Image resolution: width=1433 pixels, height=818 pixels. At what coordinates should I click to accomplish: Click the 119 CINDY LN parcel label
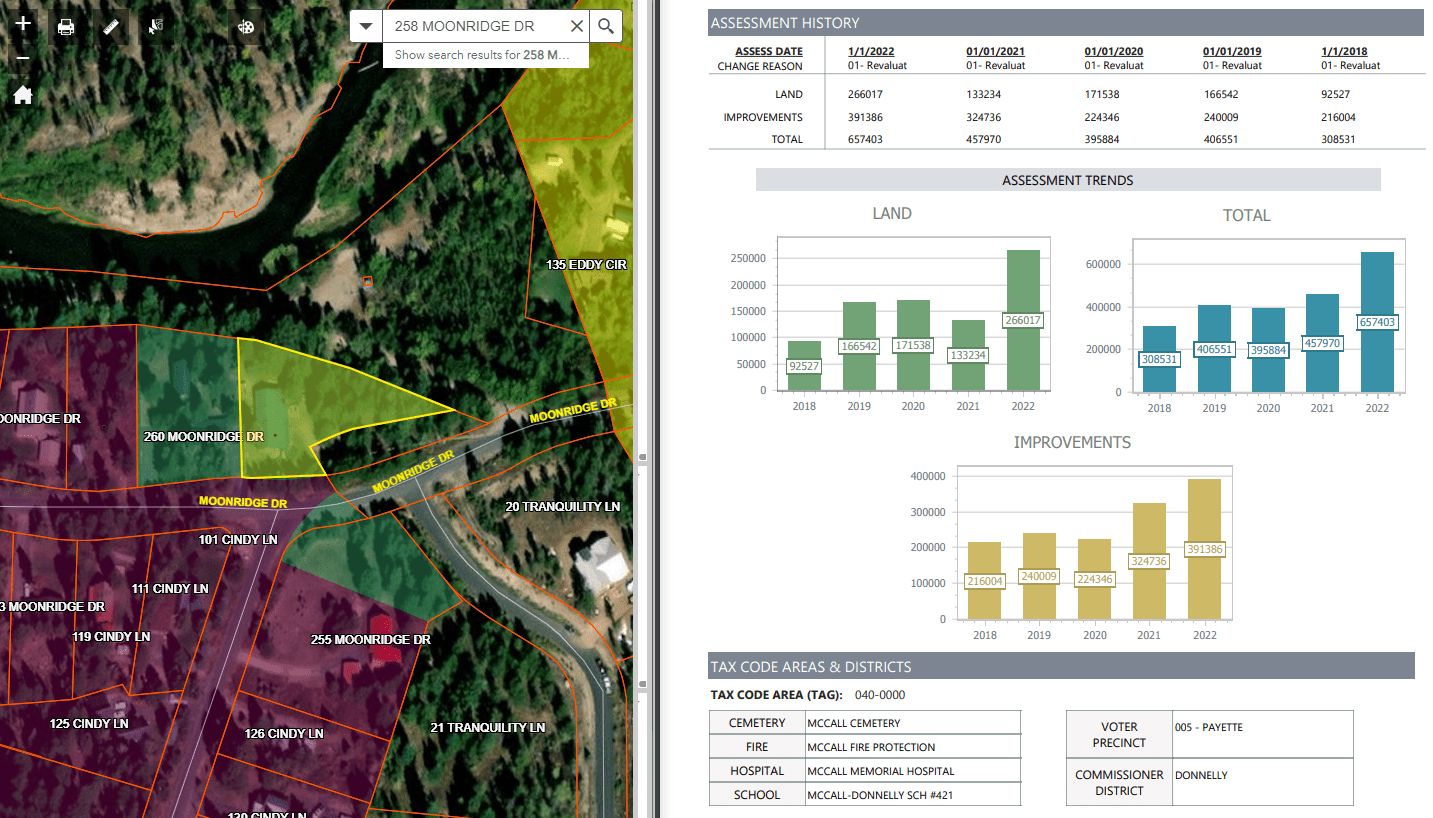click(x=111, y=637)
